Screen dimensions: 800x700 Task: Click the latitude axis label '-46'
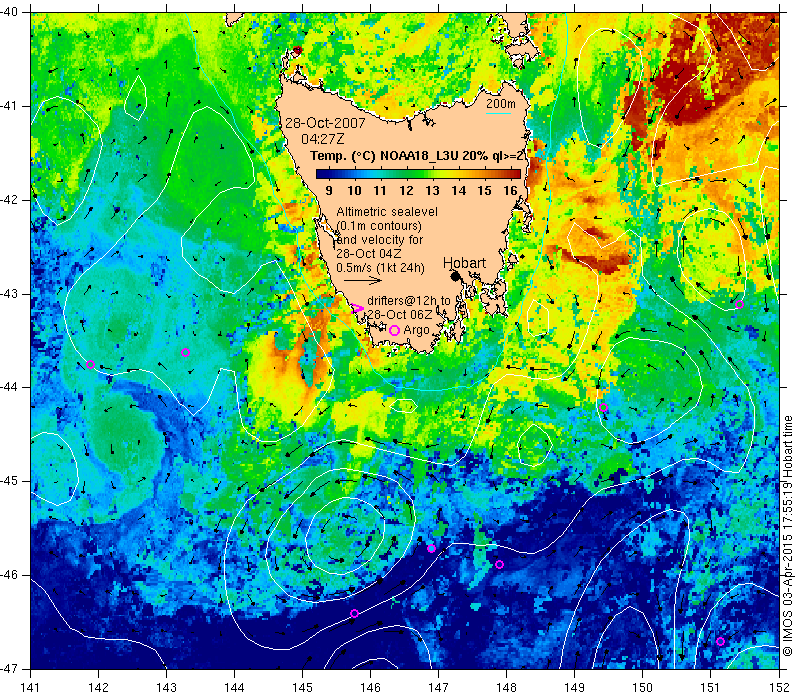pyautogui.click(x=9, y=575)
